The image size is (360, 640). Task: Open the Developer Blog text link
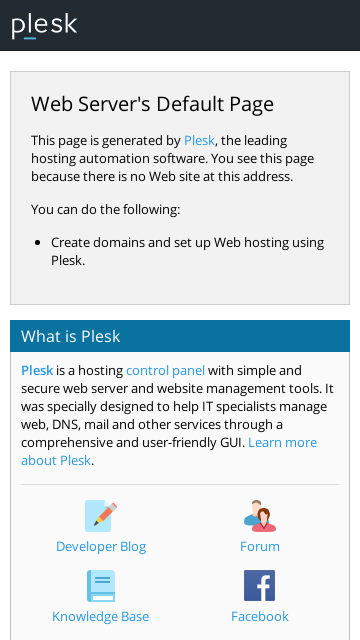click(x=101, y=547)
